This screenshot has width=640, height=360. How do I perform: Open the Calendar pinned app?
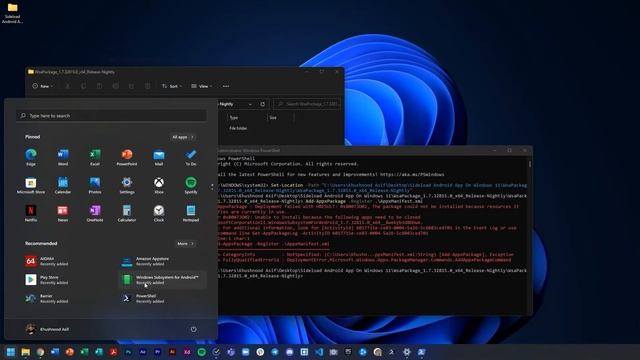(63, 185)
